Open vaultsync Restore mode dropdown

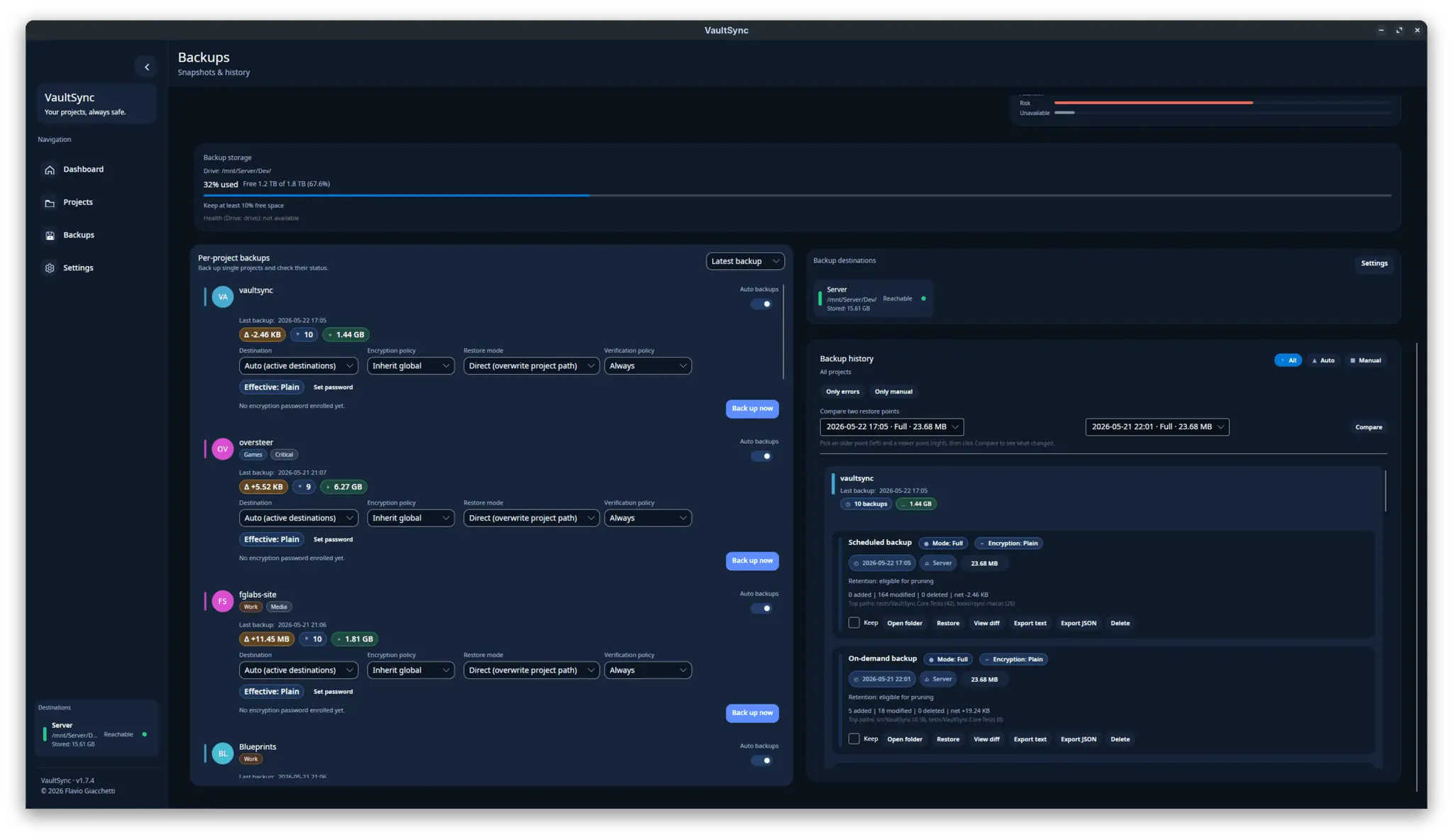[x=531, y=366]
